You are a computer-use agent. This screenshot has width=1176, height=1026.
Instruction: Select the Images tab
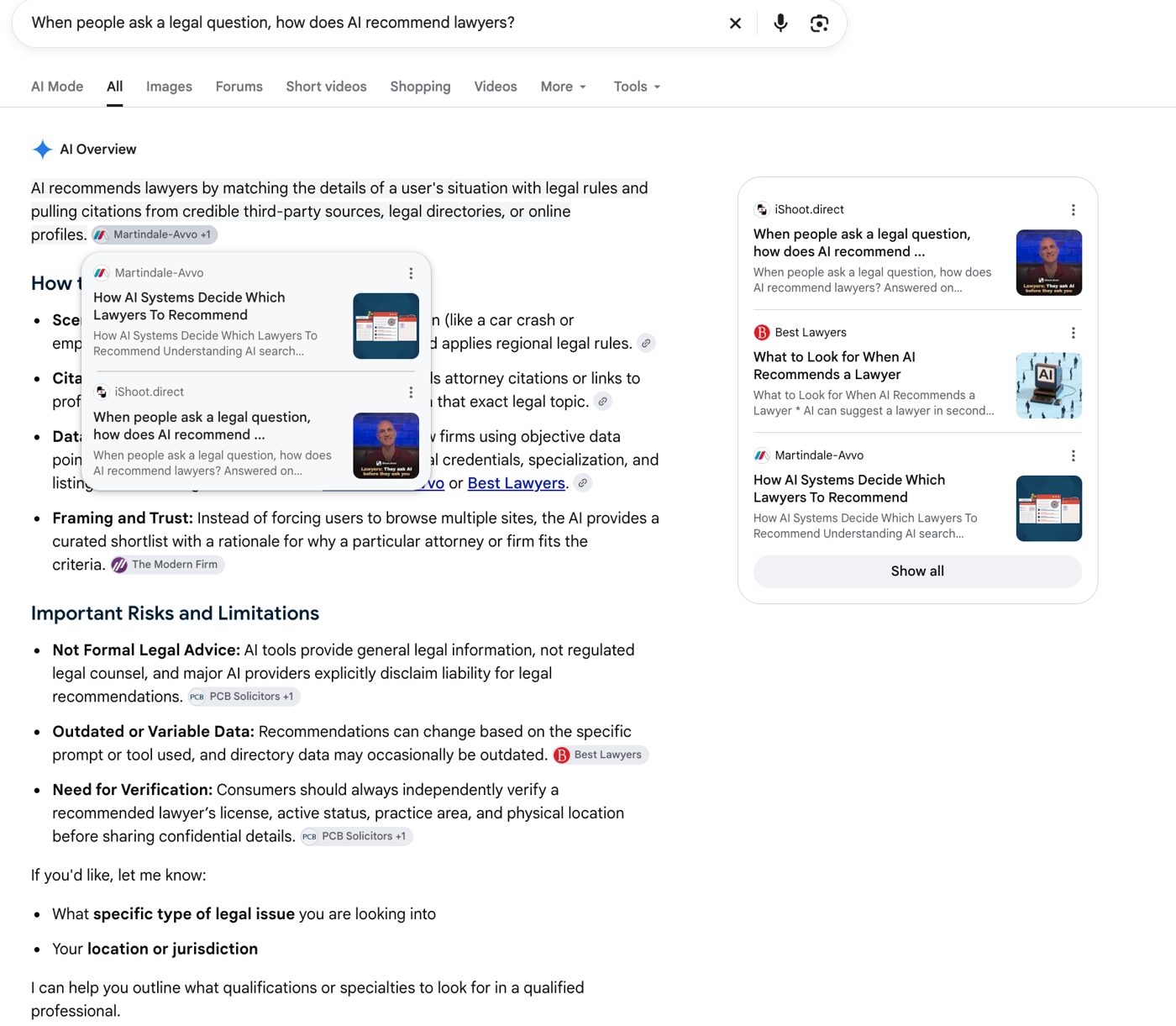169,87
